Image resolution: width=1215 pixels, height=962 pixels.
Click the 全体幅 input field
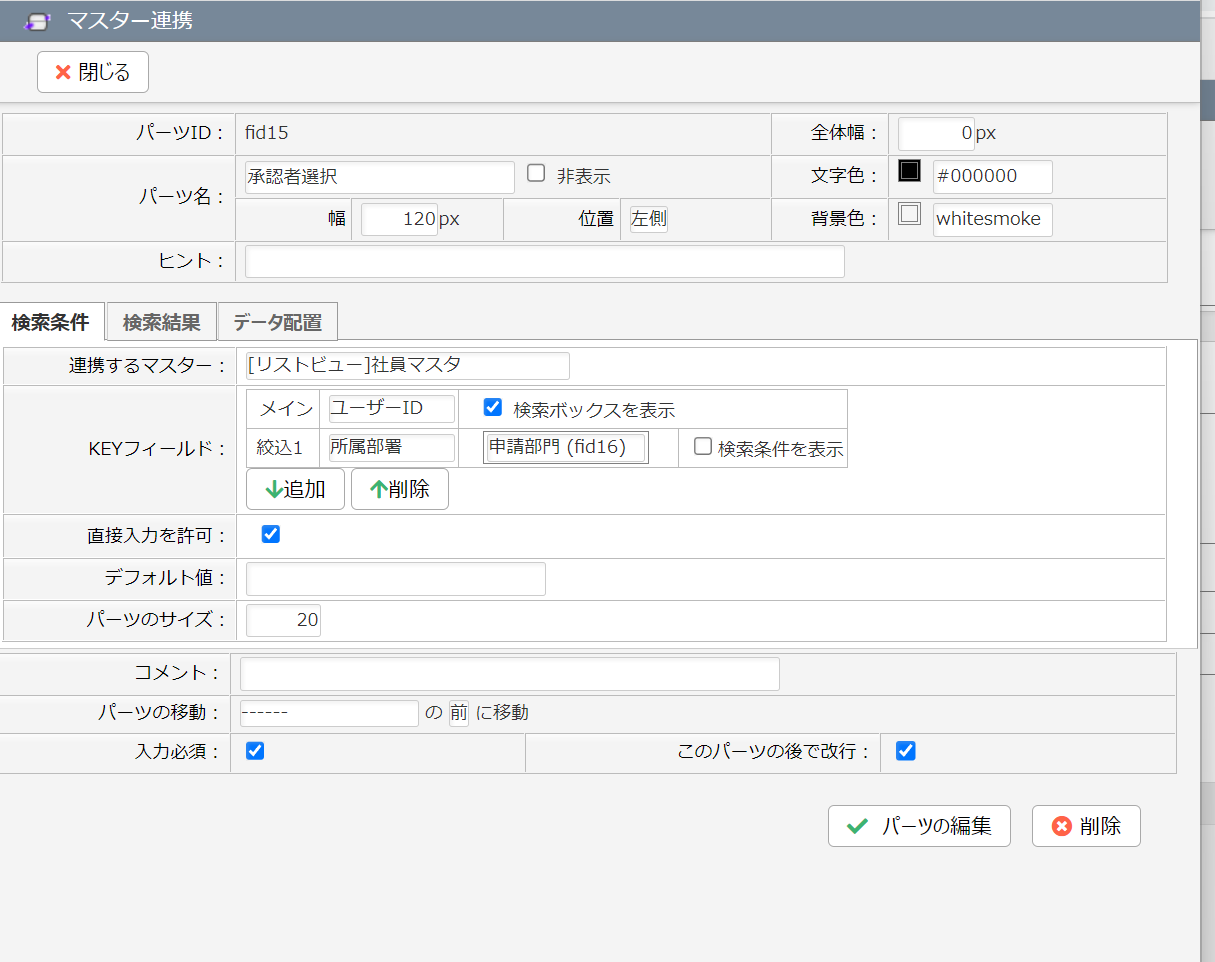[936, 133]
